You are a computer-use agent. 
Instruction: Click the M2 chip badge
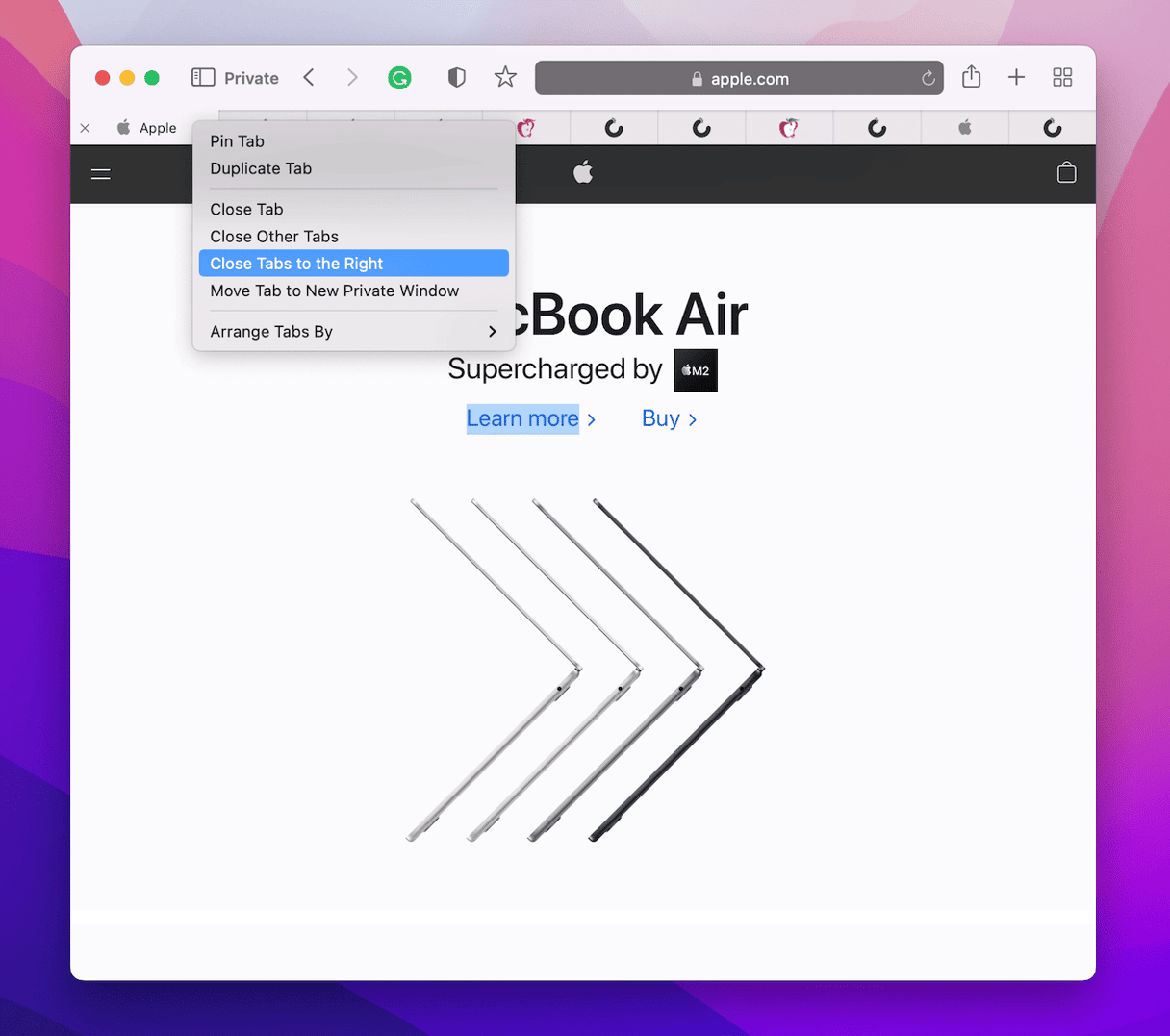[696, 370]
